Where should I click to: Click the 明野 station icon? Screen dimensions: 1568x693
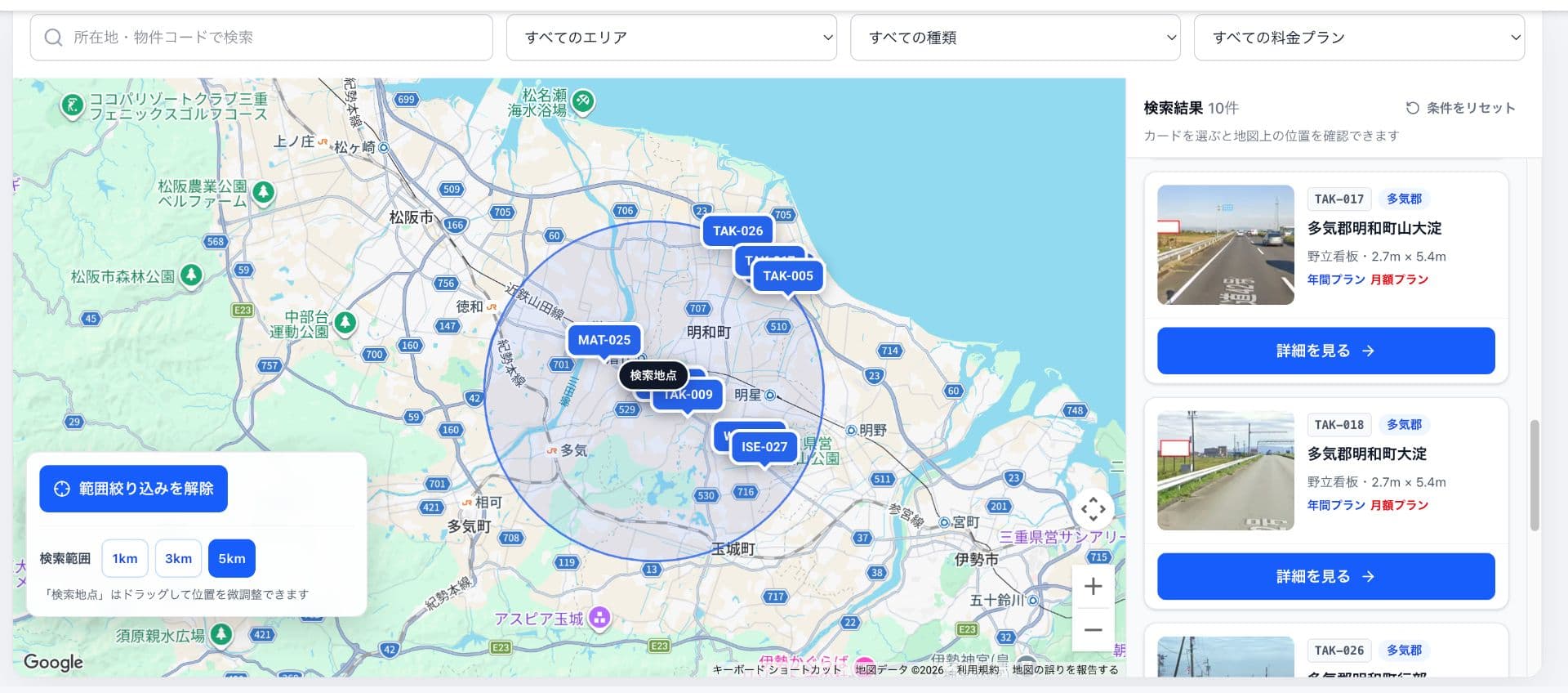click(x=851, y=431)
